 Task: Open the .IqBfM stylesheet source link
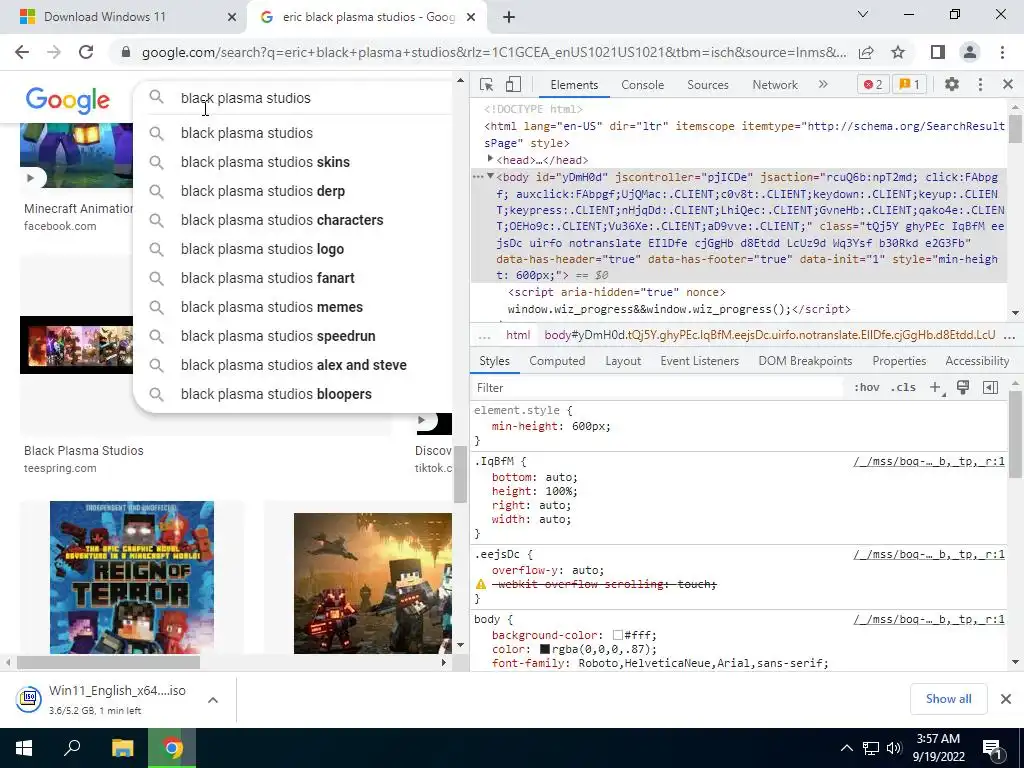tap(929, 461)
